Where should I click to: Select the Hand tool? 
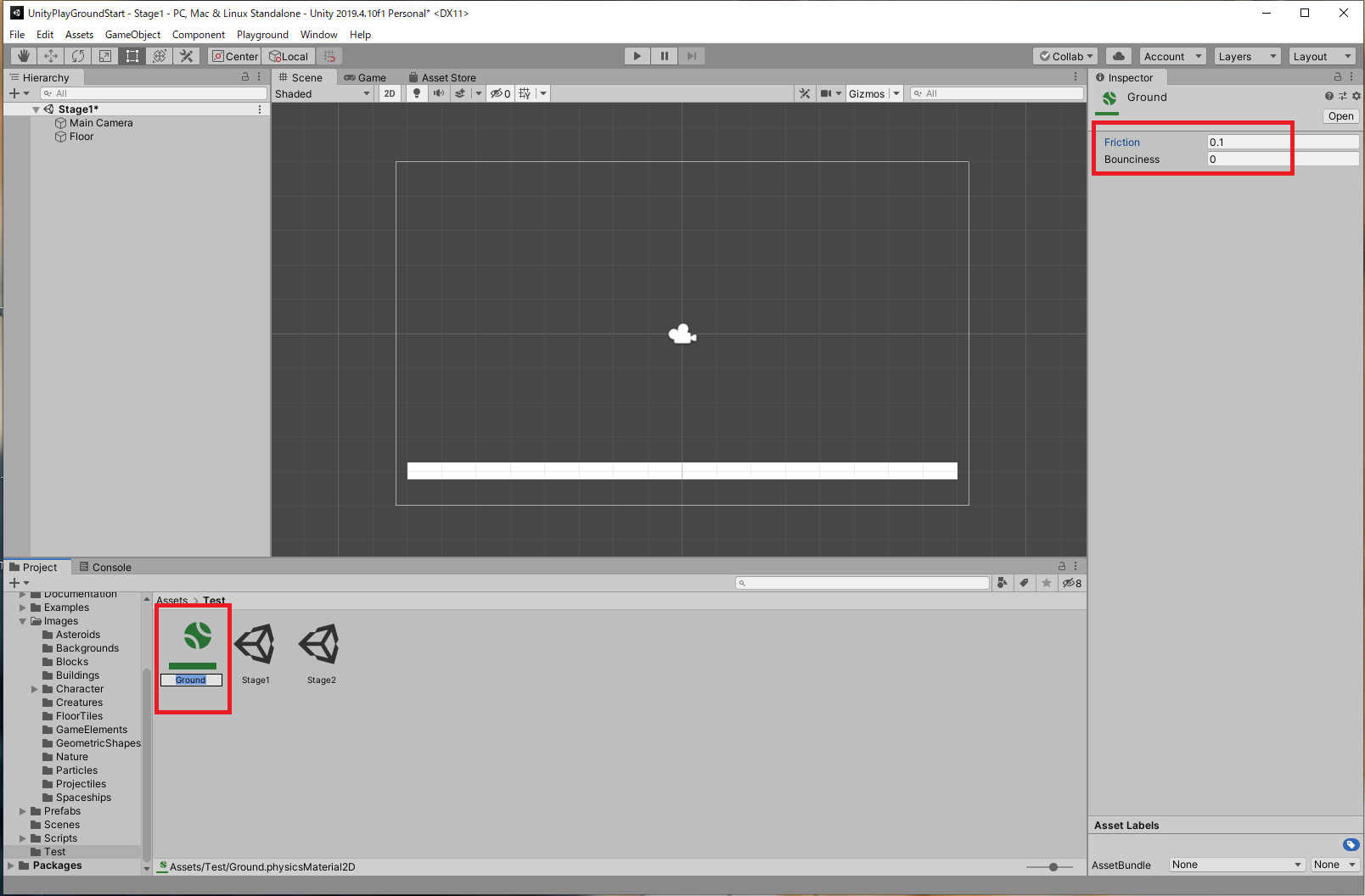click(24, 56)
